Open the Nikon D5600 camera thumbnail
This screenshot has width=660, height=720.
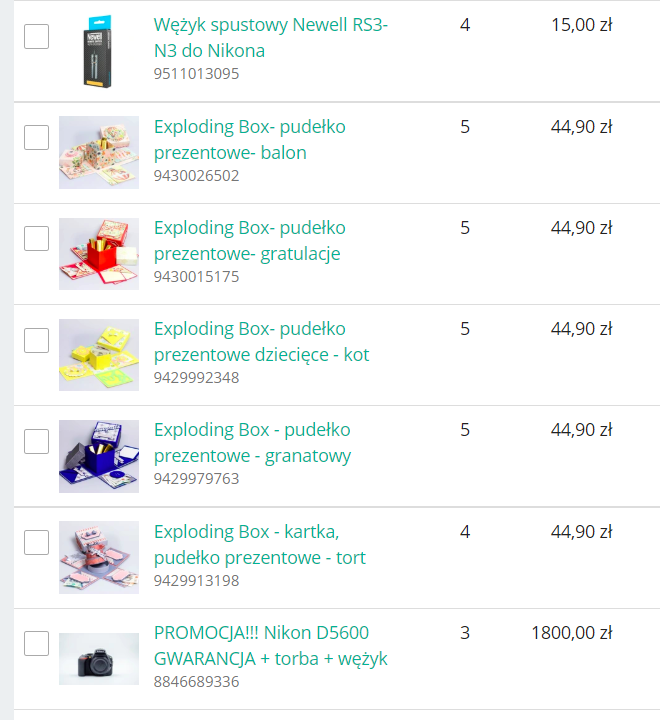(x=98, y=658)
